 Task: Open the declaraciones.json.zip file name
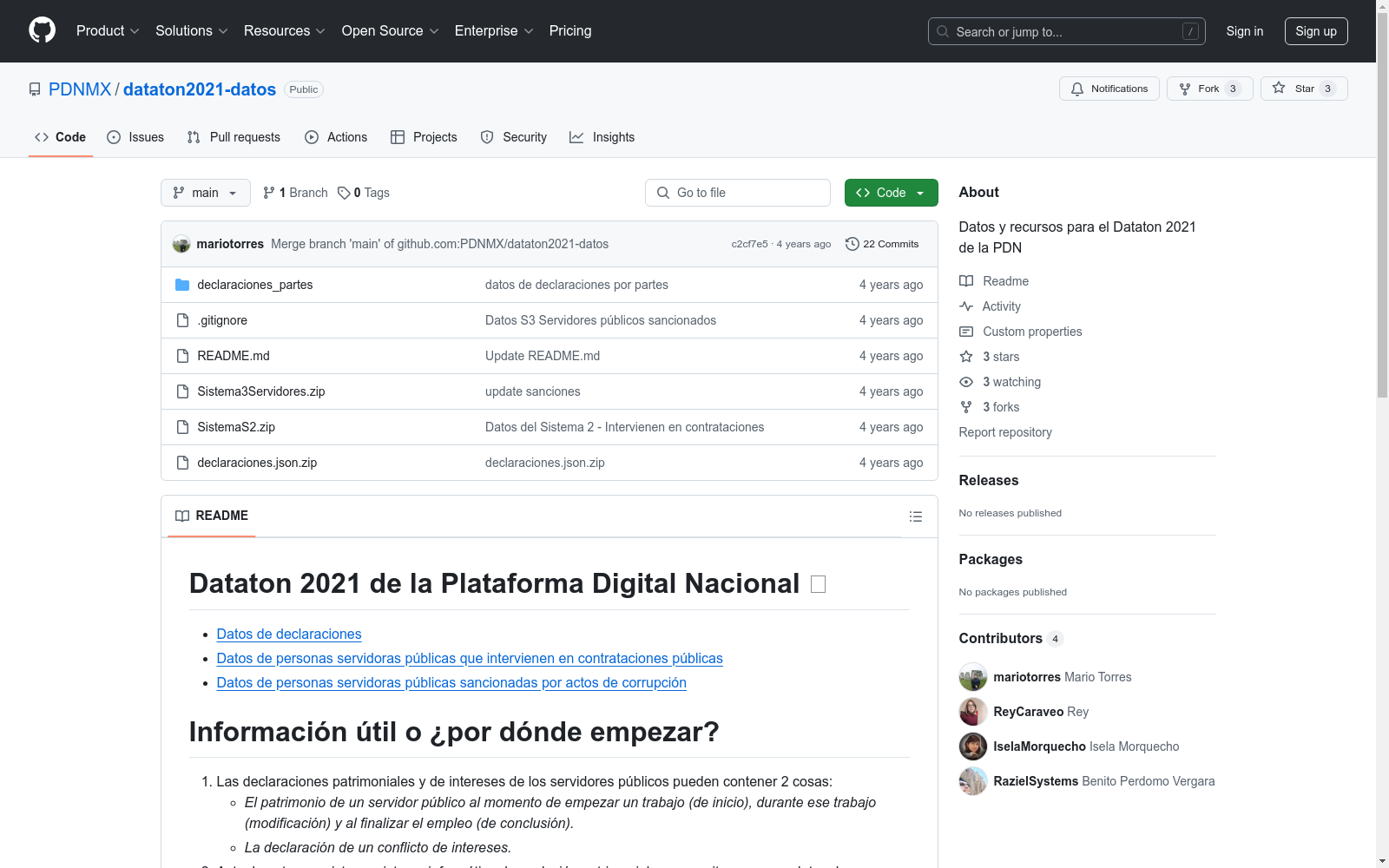[257, 463]
